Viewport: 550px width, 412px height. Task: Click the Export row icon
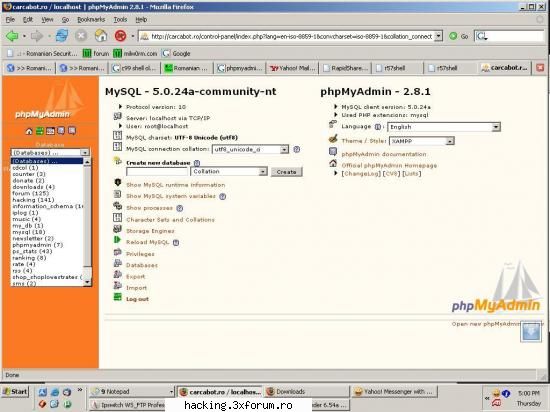[x=118, y=275]
